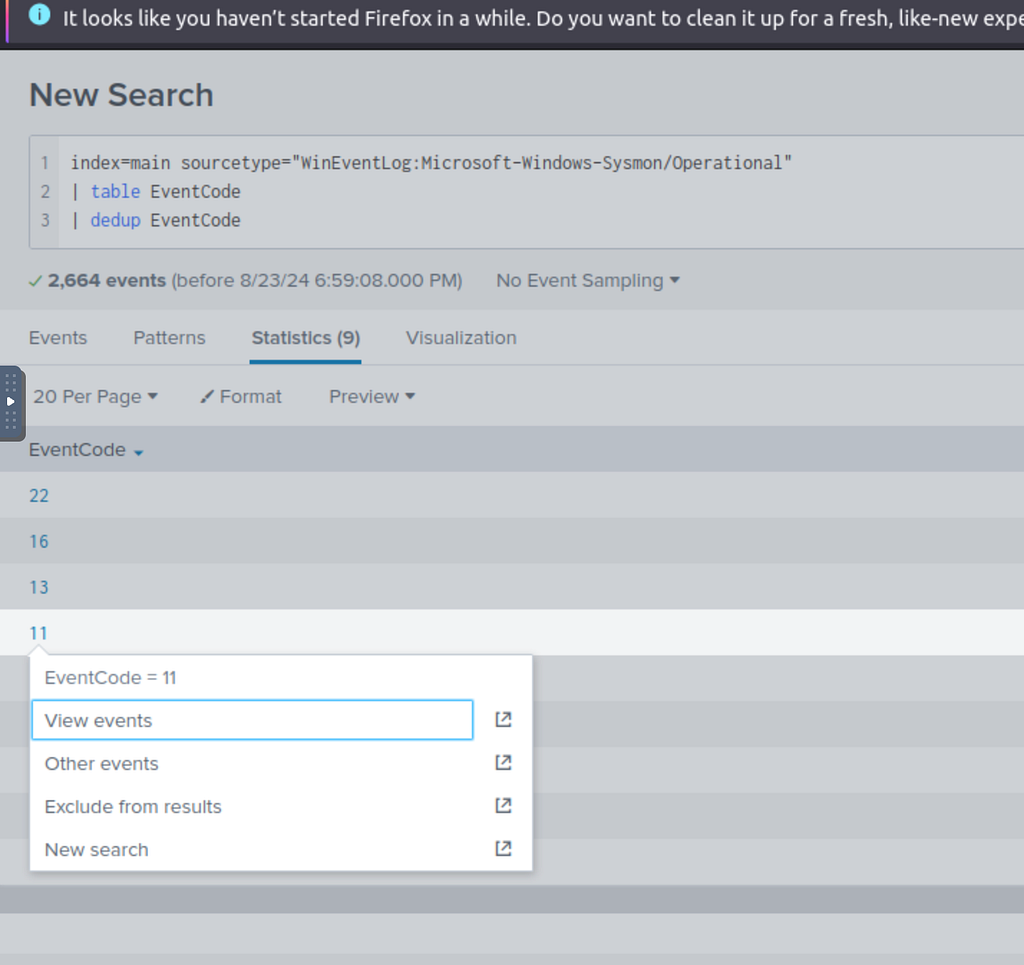
Task: Switch to the Visualization tab
Action: tap(461, 338)
